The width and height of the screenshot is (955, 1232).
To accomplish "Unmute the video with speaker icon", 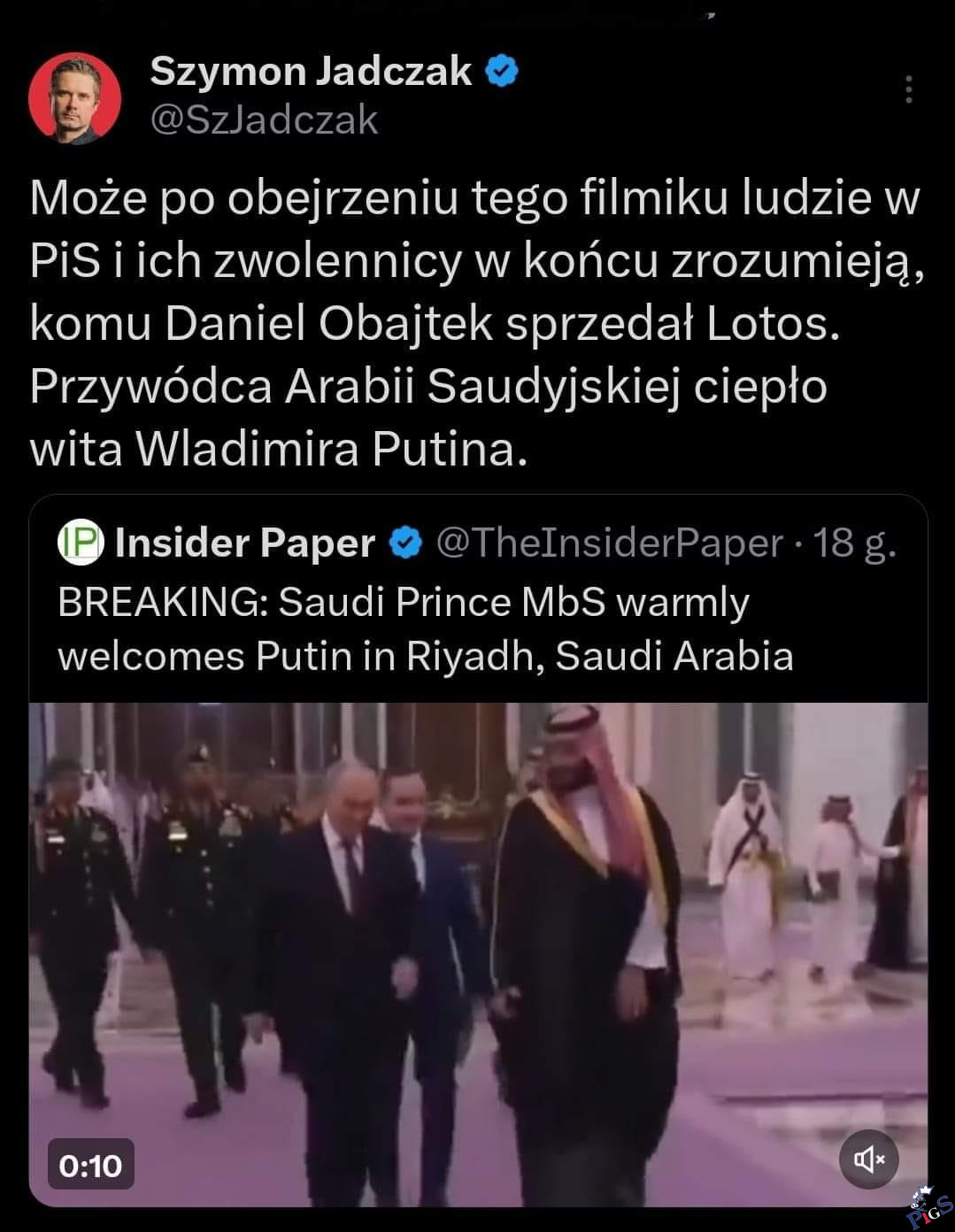I will click(x=868, y=1158).
